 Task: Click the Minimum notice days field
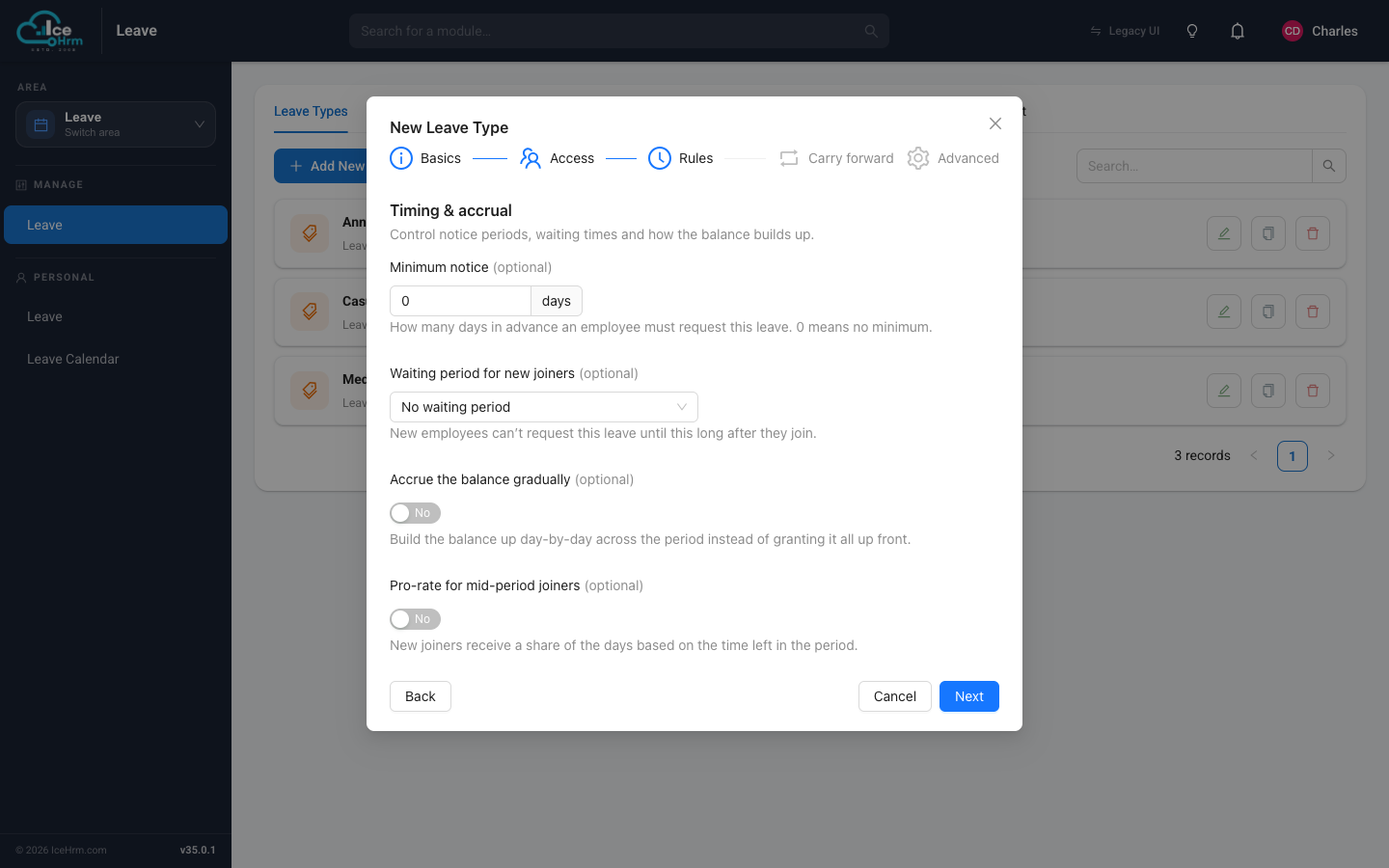(460, 301)
